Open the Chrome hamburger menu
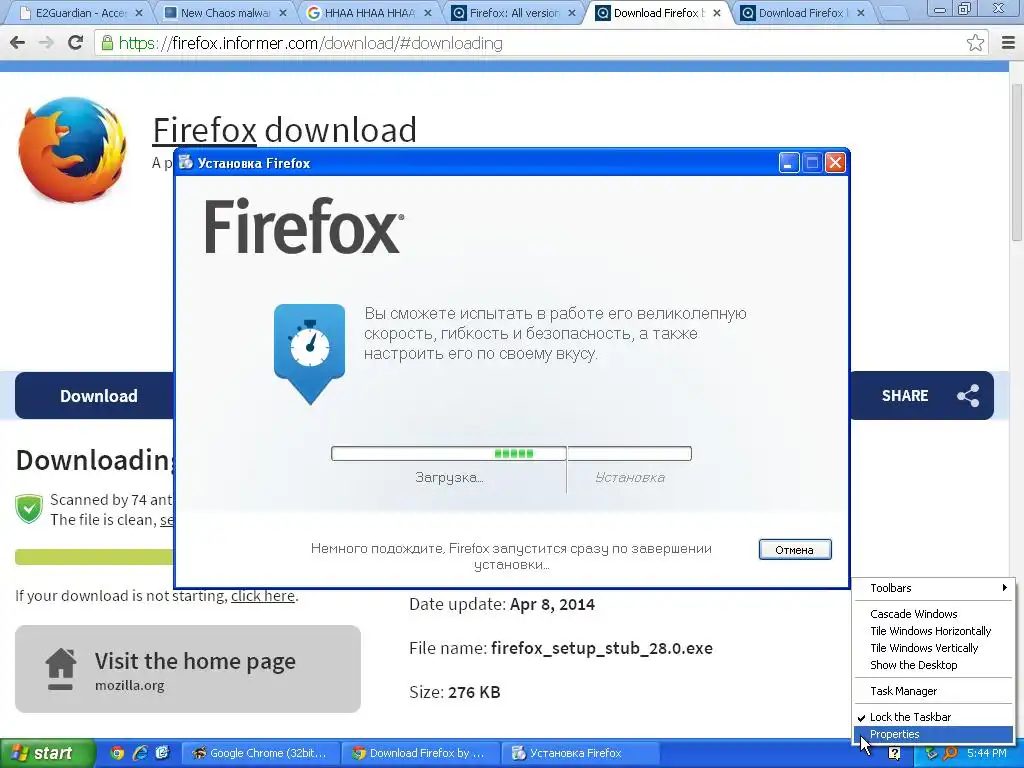Image resolution: width=1024 pixels, height=768 pixels. coord(1008,43)
